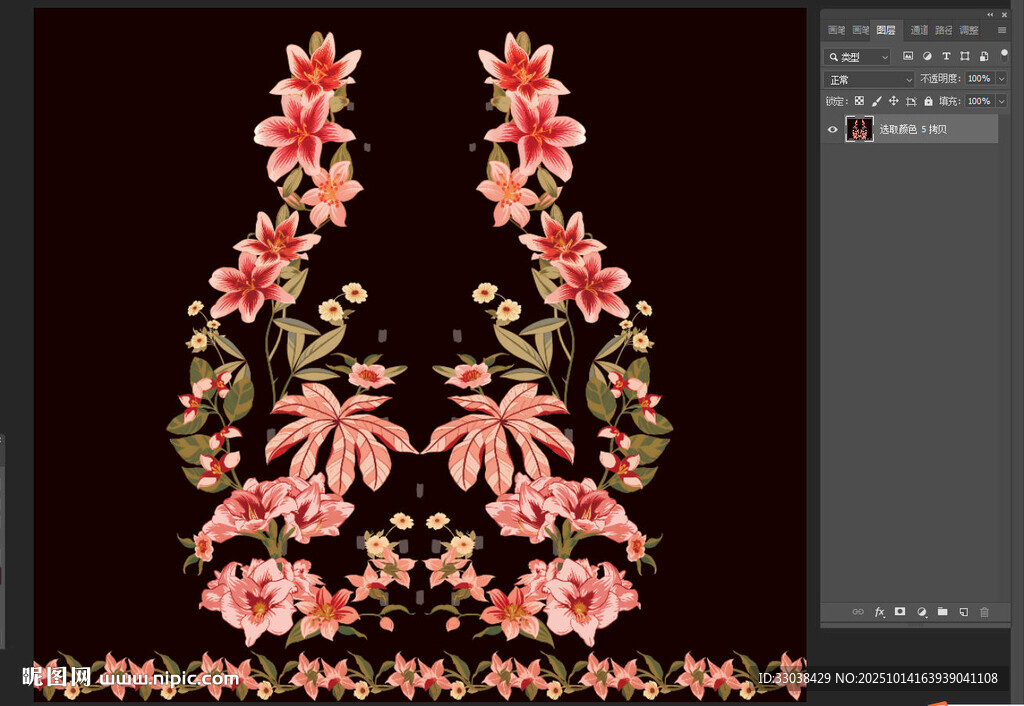Expand the 填充 fill slider arrow
This screenshot has width=1024, height=706.
click(x=1001, y=101)
